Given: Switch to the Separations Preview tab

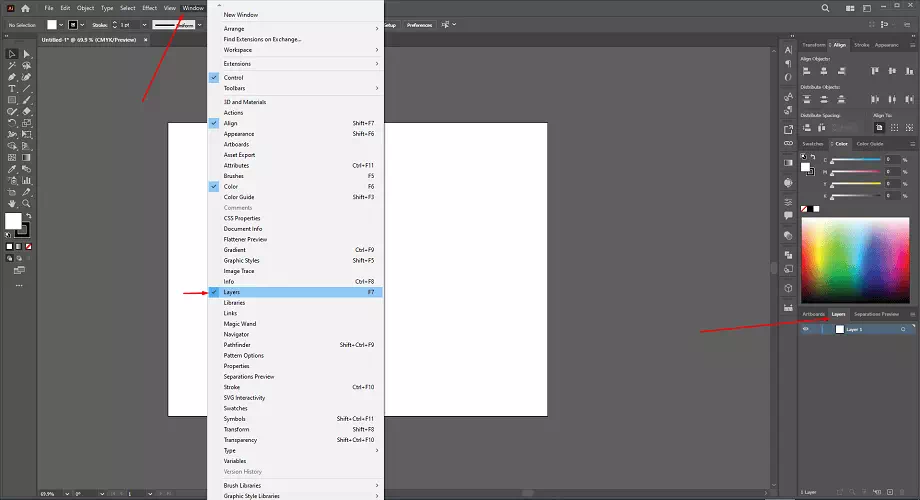Looking at the screenshot, I should [x=876, y=314].
